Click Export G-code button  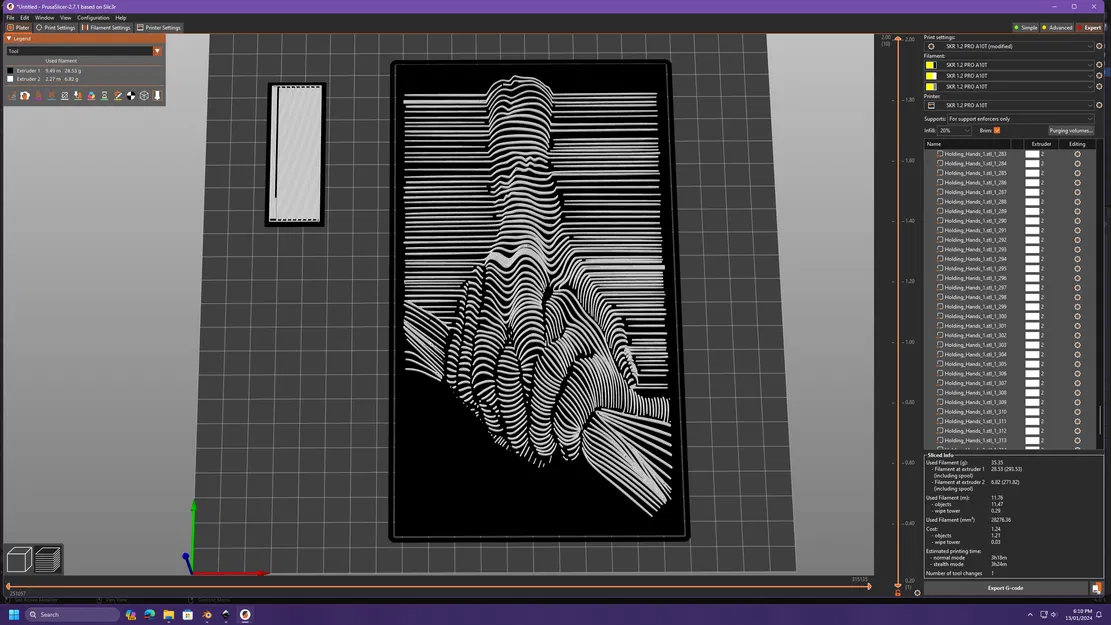point(1005,588)
